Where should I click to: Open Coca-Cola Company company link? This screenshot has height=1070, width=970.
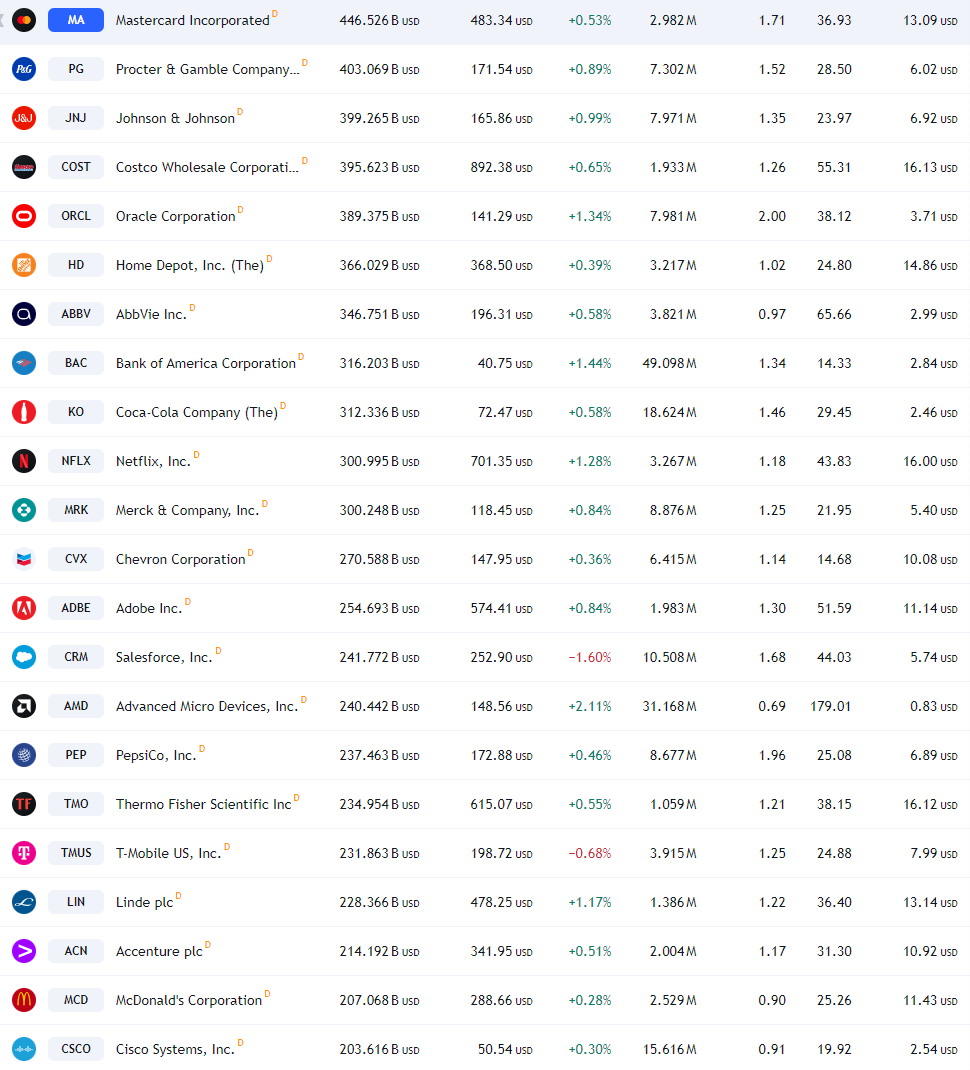pyautogui.click(x=197, y=413)
